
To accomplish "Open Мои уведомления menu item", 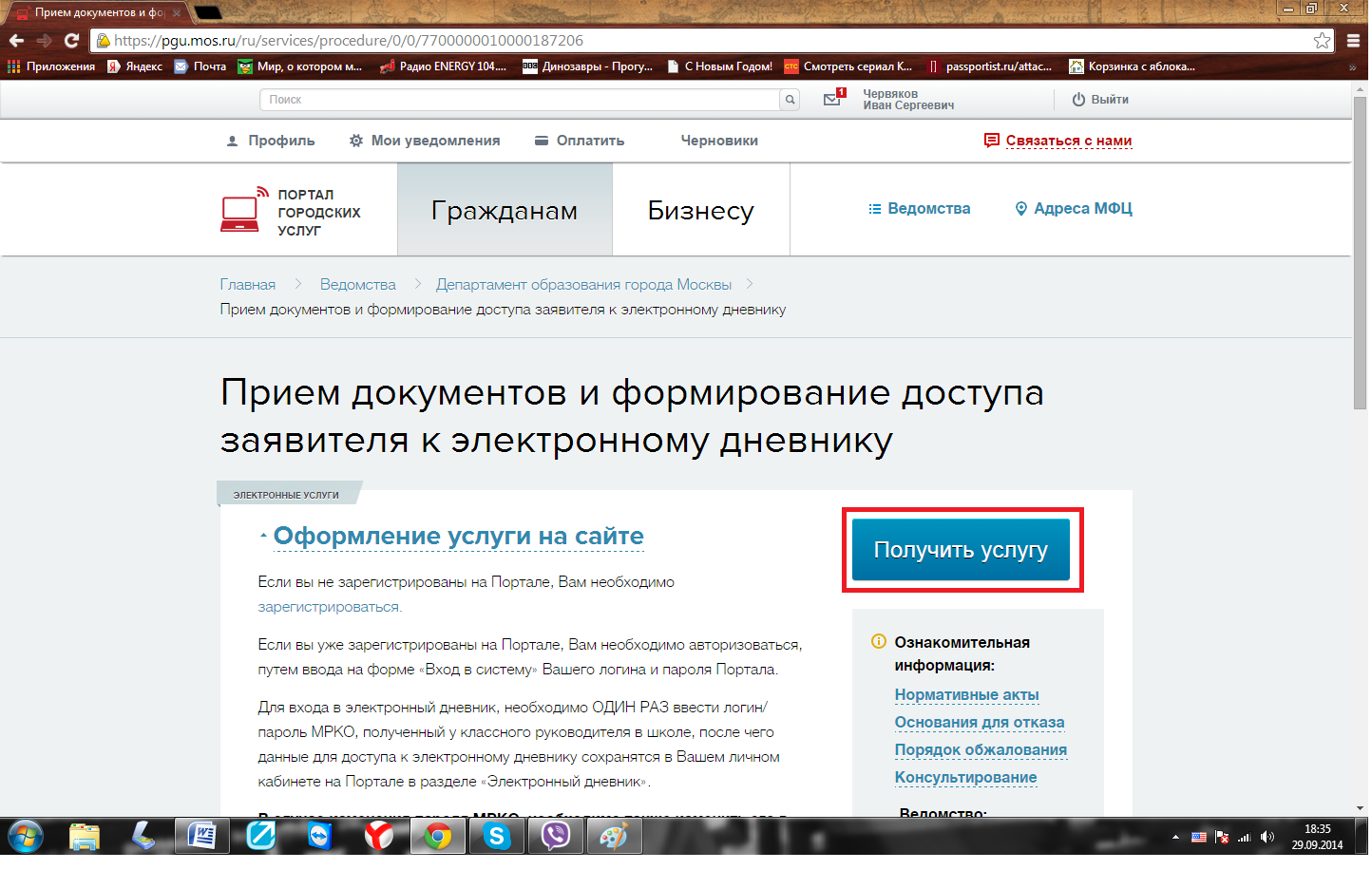I will [x=426, y=141].
